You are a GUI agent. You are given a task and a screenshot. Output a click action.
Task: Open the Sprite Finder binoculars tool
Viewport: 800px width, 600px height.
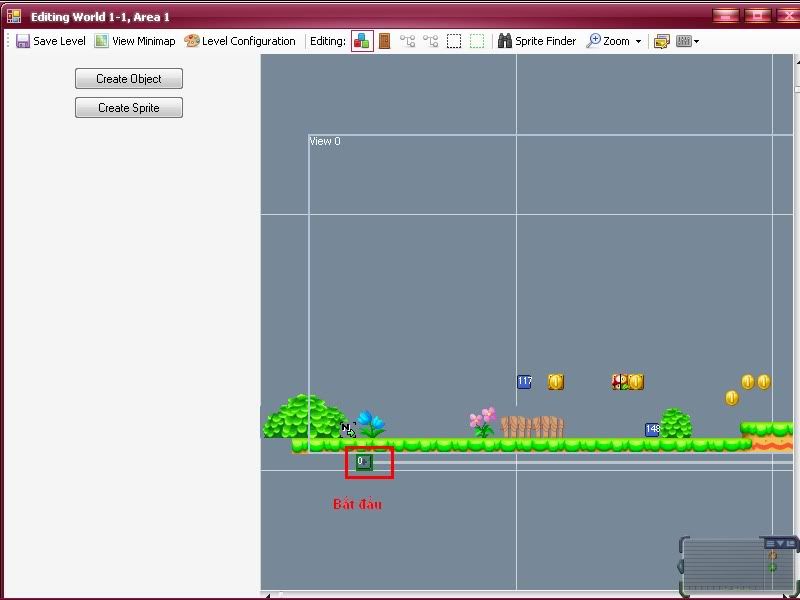click(x=537, y=41)
